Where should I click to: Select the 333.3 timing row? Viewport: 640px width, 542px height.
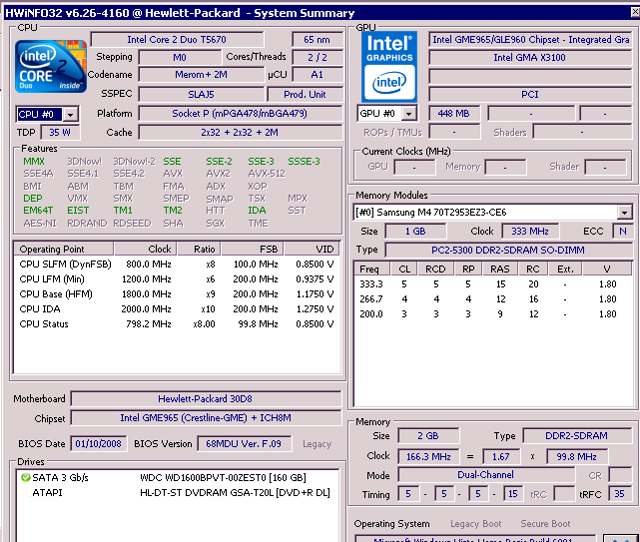pyautogui.click(x=493, y=284)
